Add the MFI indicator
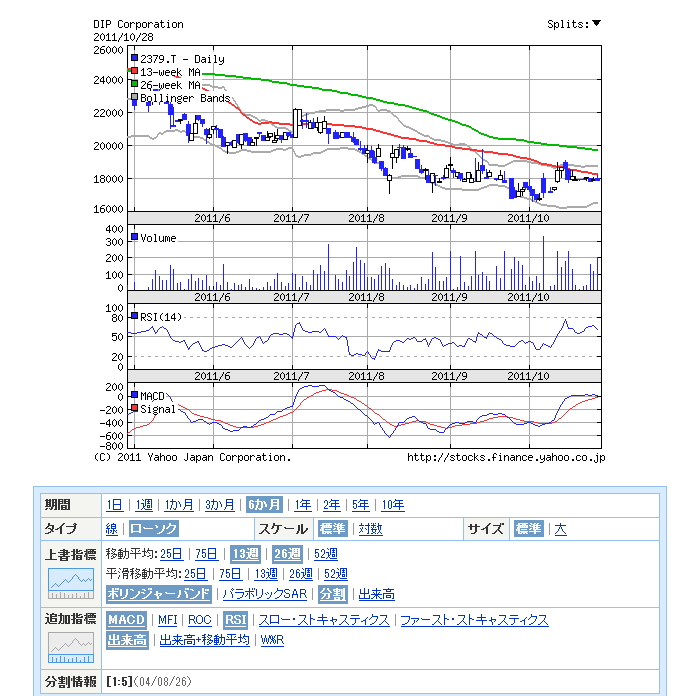Screen dimensions: 679x696 click(167, 620)
